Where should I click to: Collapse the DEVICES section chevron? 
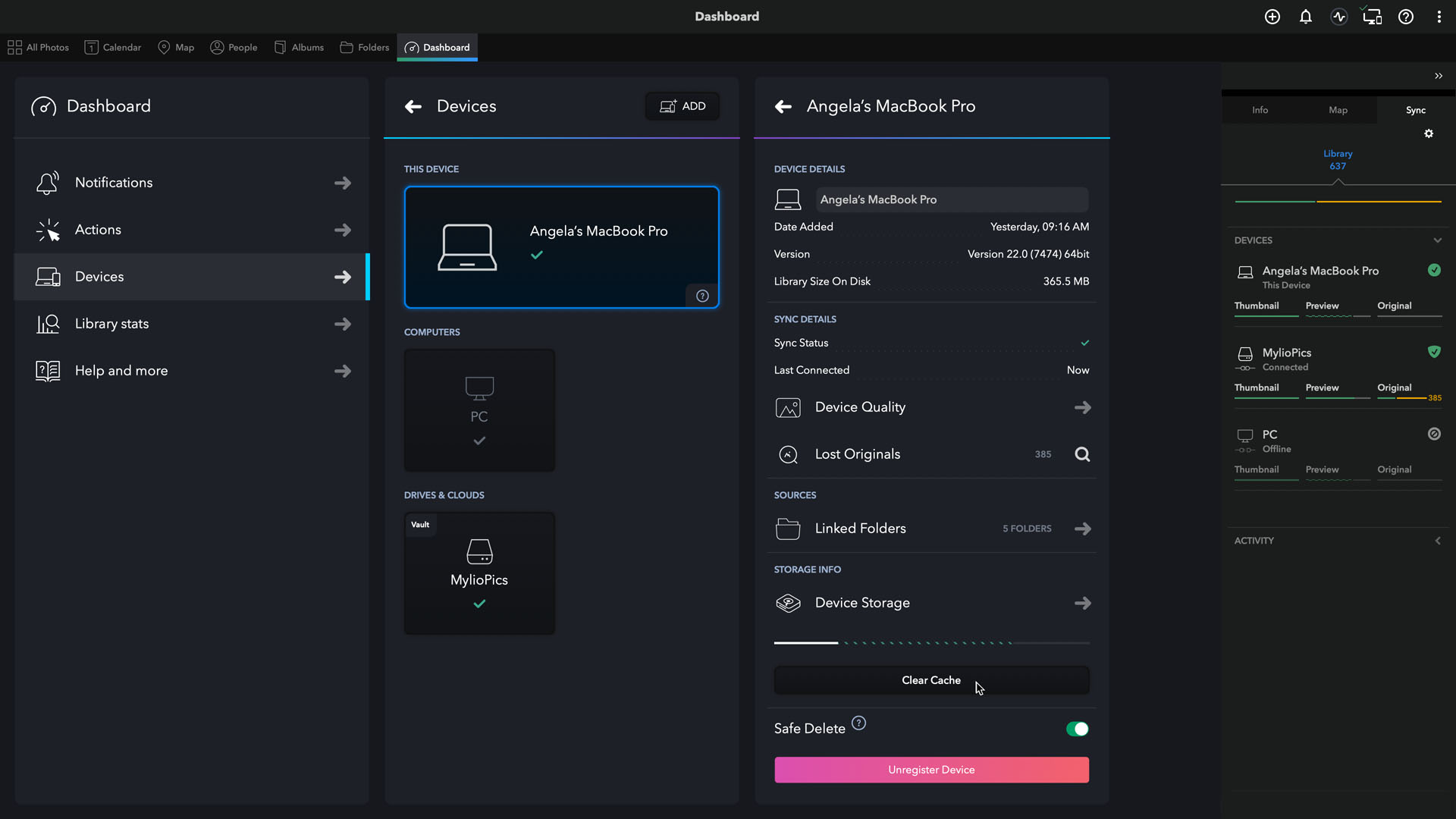click(1437, 240)
